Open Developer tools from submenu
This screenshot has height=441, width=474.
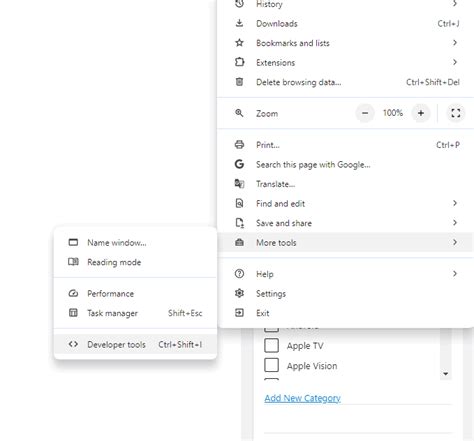click(x=135, y=344)
